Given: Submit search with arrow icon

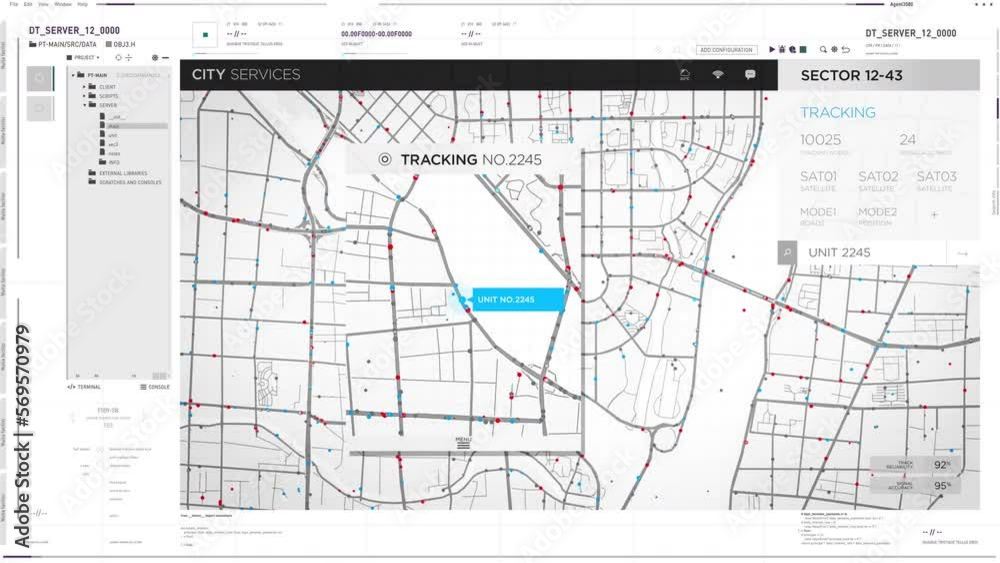Looking at the screenshot, I should tap(962, 253).
